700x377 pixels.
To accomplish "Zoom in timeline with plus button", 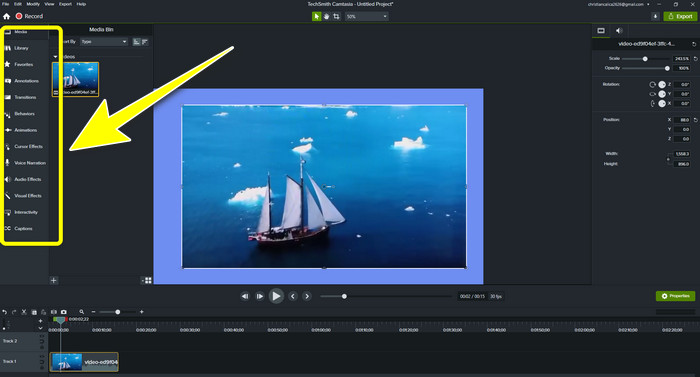I will pyautogui.click(x=142, y=312).
